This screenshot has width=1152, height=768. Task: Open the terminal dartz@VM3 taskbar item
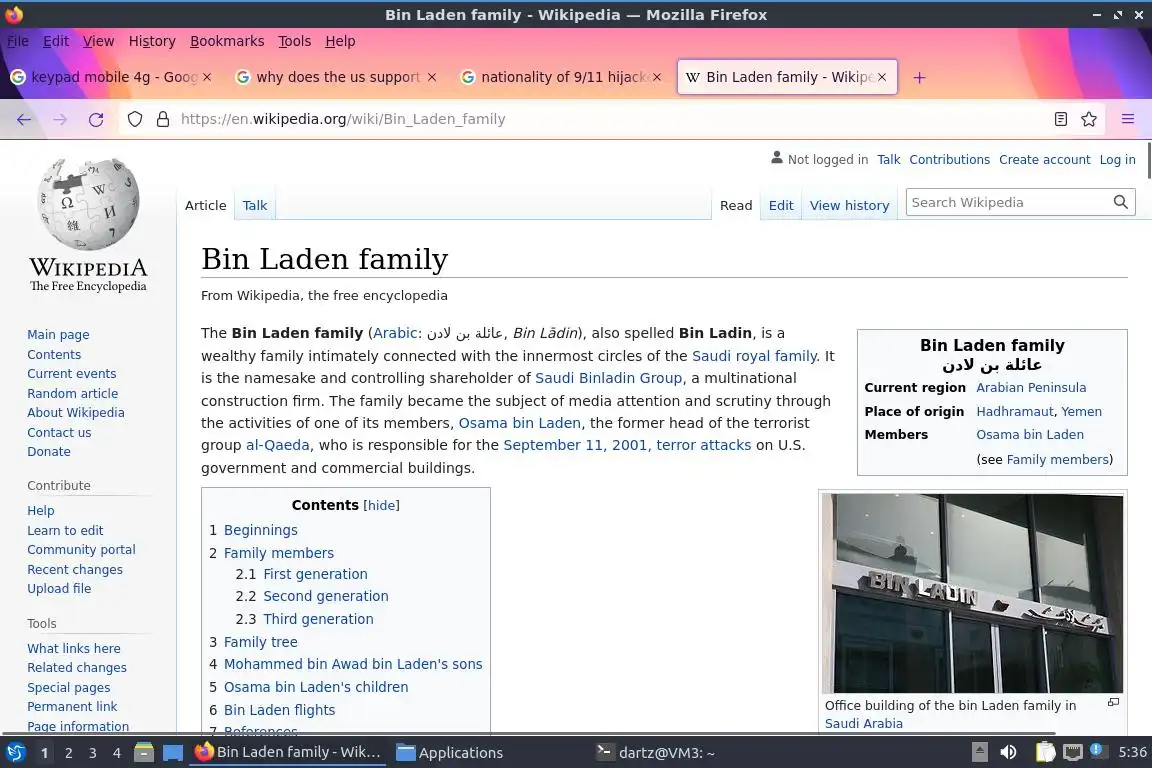(655, 753)
